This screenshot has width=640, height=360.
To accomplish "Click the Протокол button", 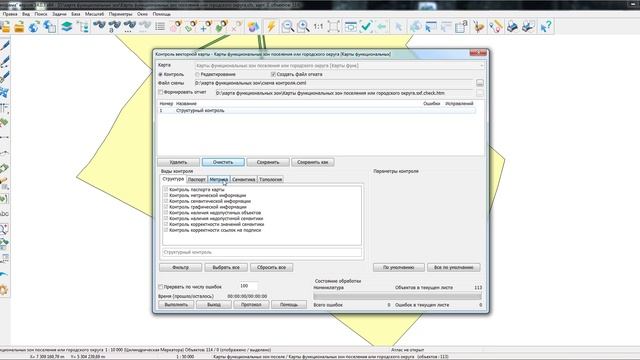I will click(251, 304).
